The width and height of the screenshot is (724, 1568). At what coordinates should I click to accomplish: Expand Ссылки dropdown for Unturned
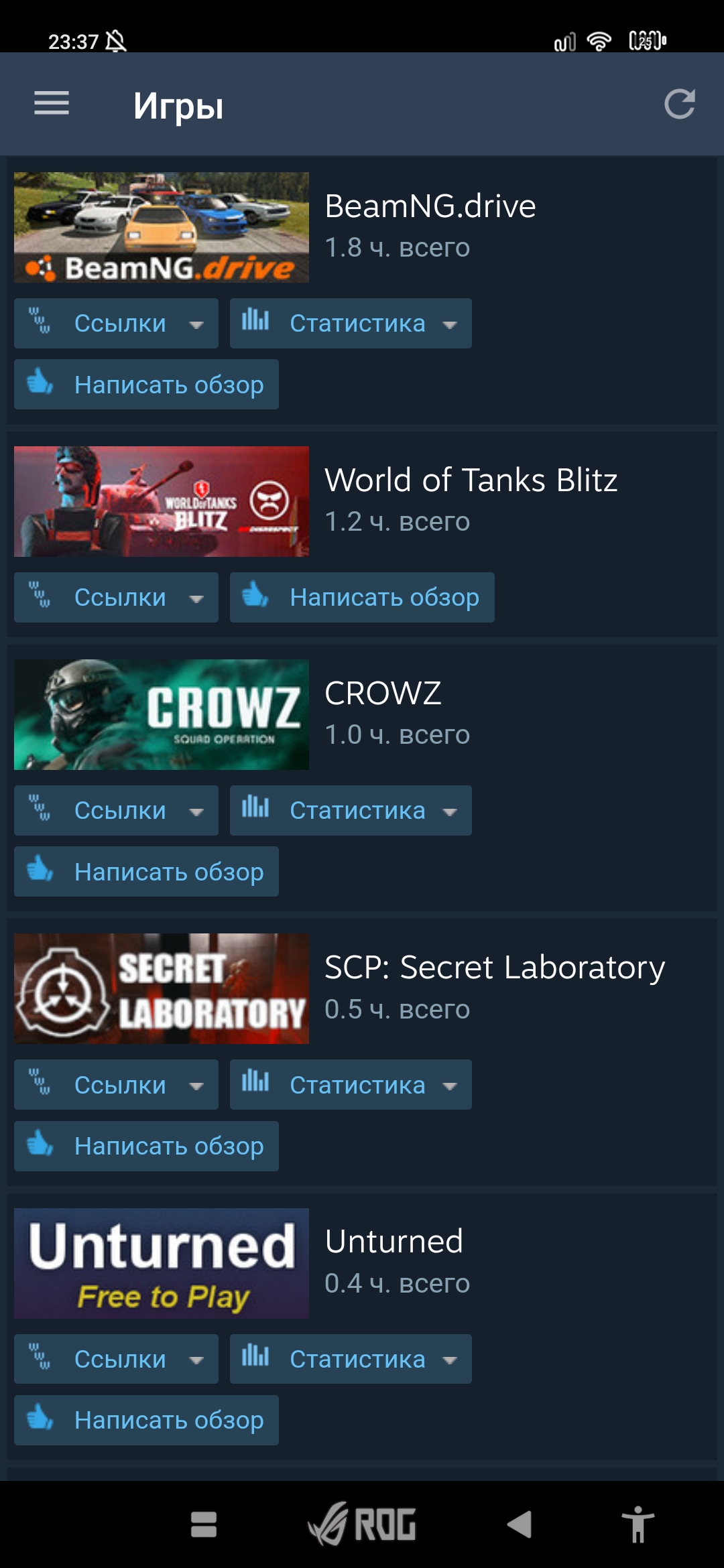[116, 1359]
